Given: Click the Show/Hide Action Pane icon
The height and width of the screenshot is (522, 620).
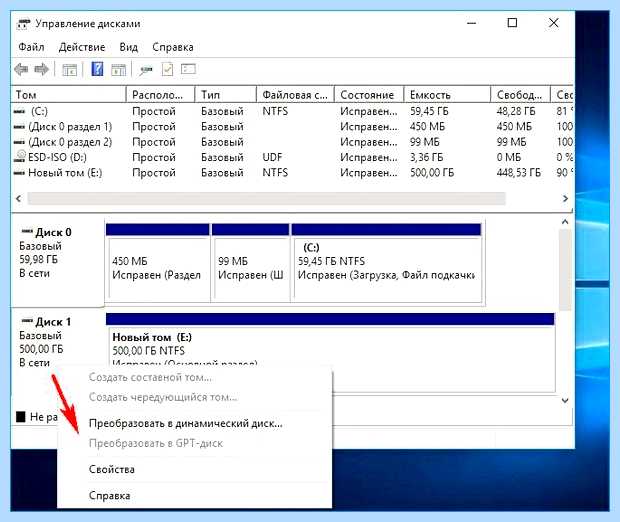Looking at the screenshot, I should coord(118,70).
